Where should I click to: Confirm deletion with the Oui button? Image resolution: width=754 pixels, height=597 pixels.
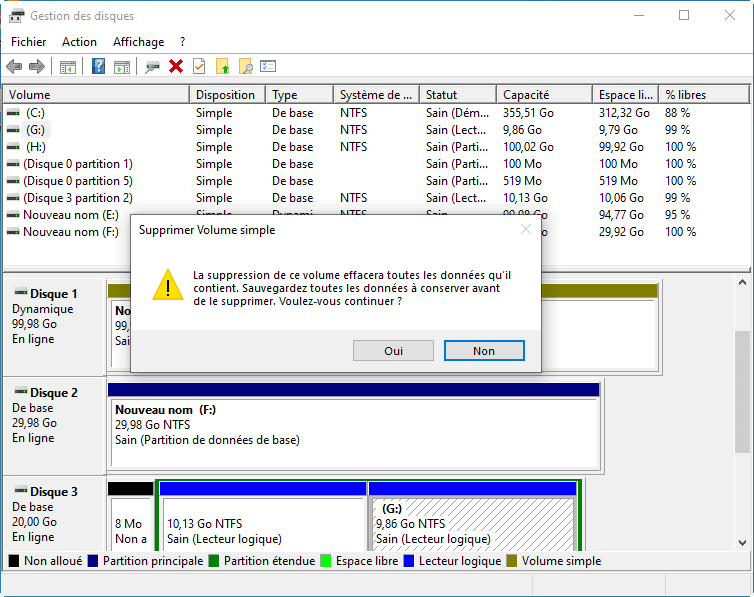point(393,351)
